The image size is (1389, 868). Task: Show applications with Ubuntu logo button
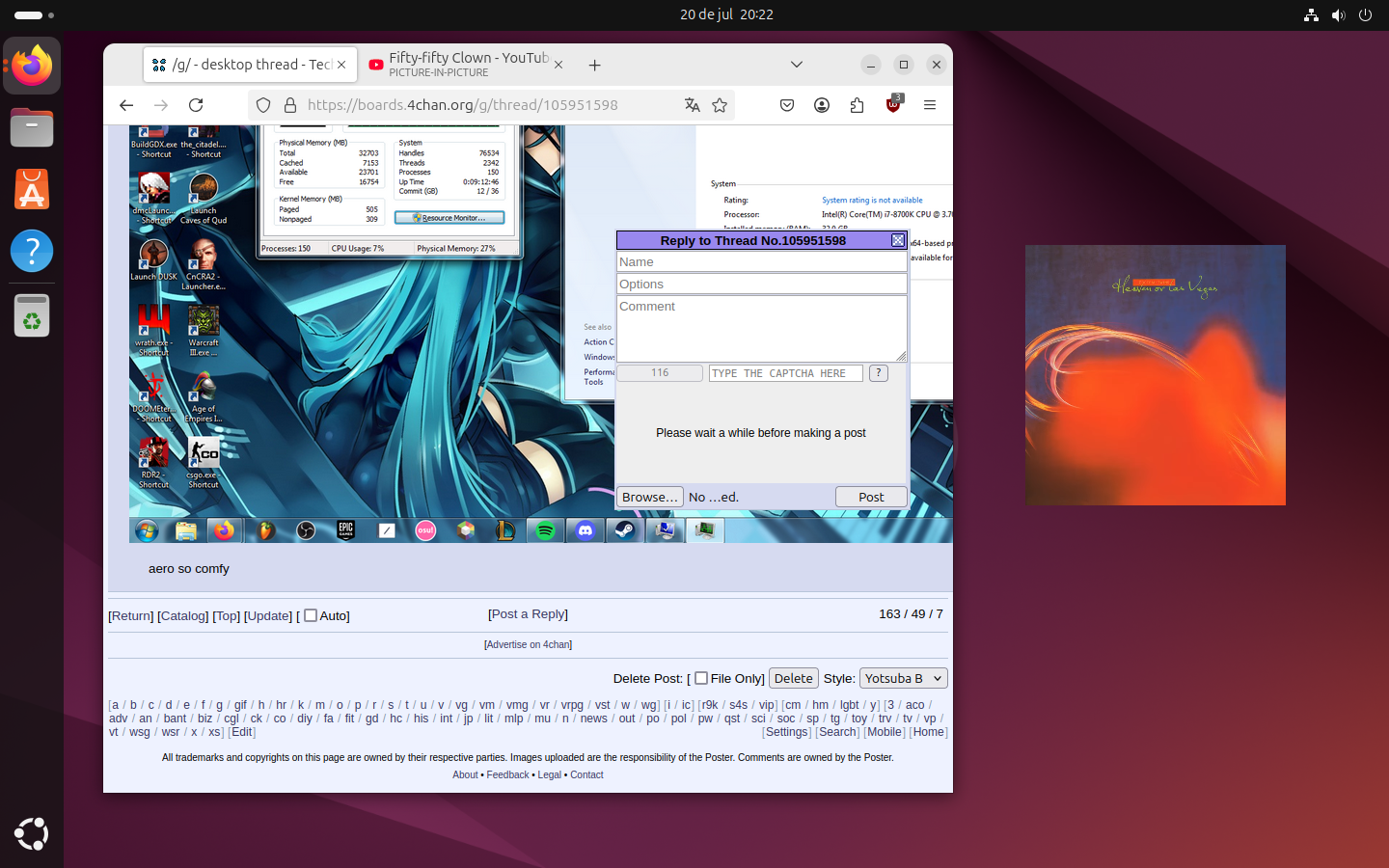[32, 834]
